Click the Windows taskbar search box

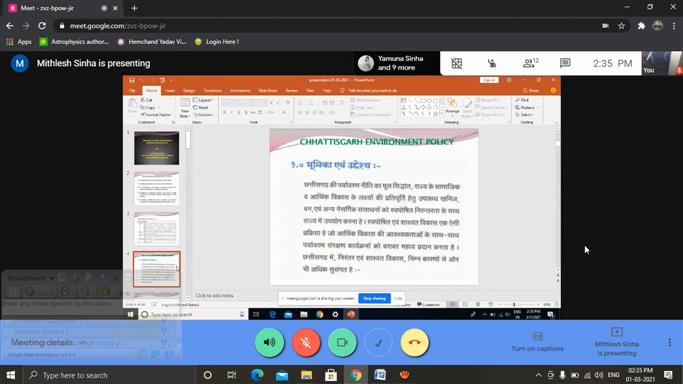click(109, 375)
